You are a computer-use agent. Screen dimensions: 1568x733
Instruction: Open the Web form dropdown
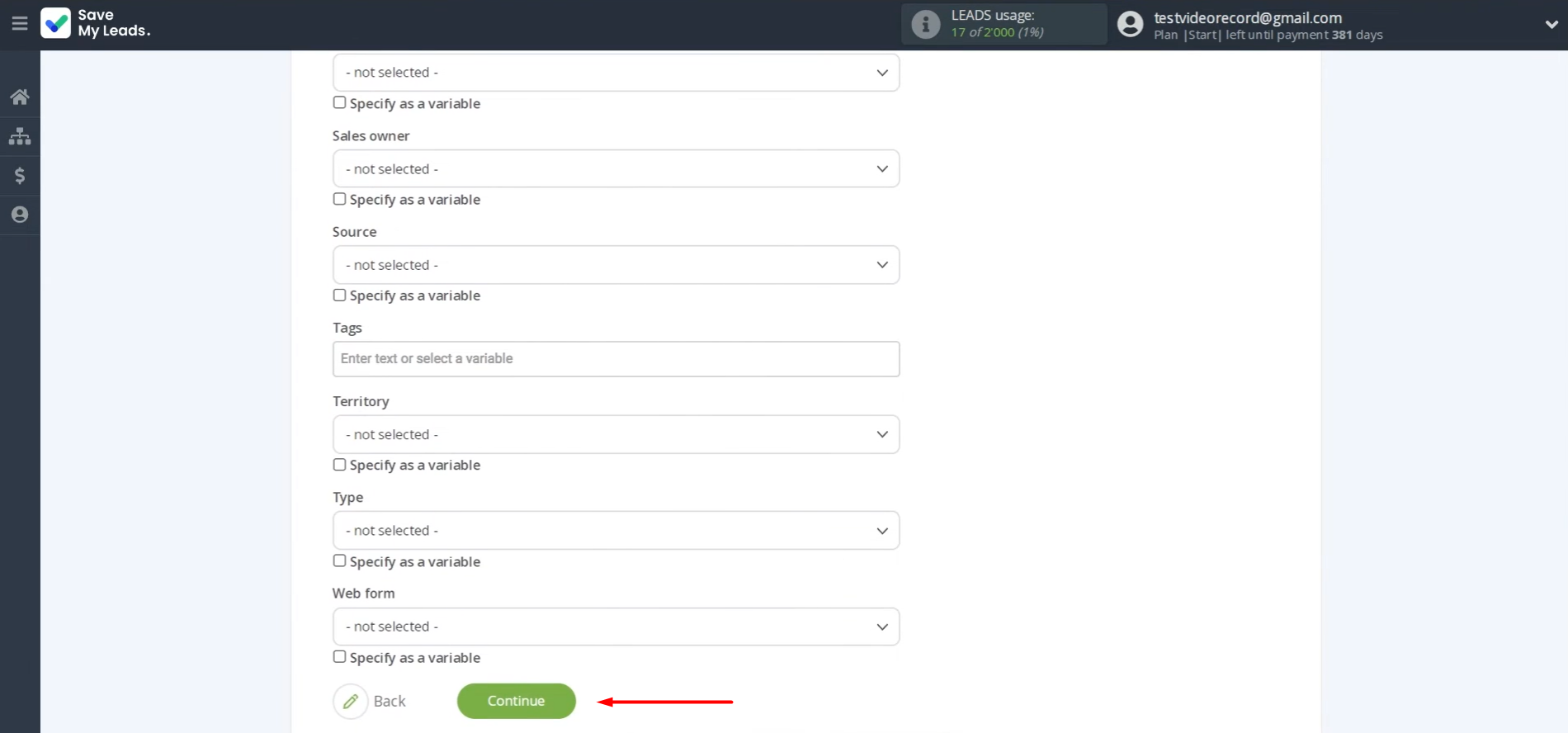(616, 627)
